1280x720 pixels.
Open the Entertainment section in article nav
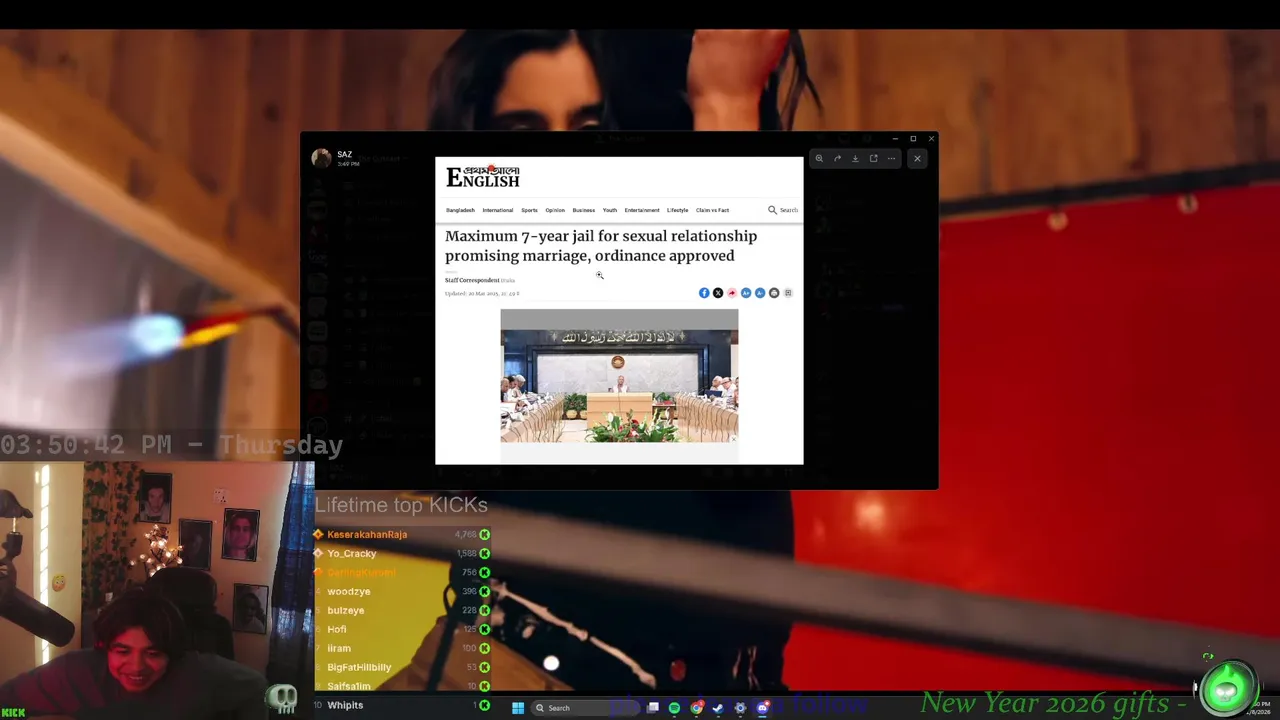642,210
